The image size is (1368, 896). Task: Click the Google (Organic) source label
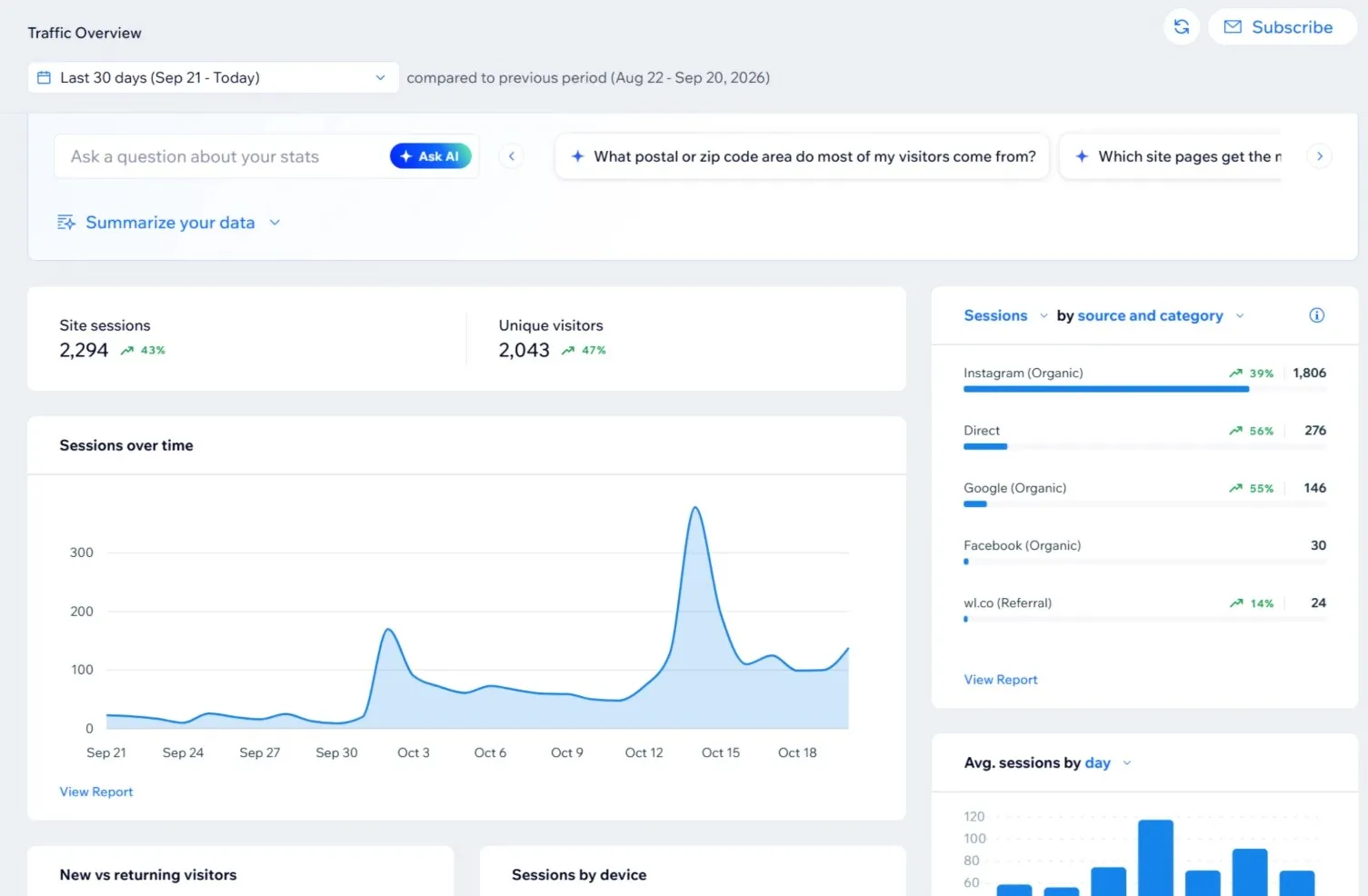1015,488
